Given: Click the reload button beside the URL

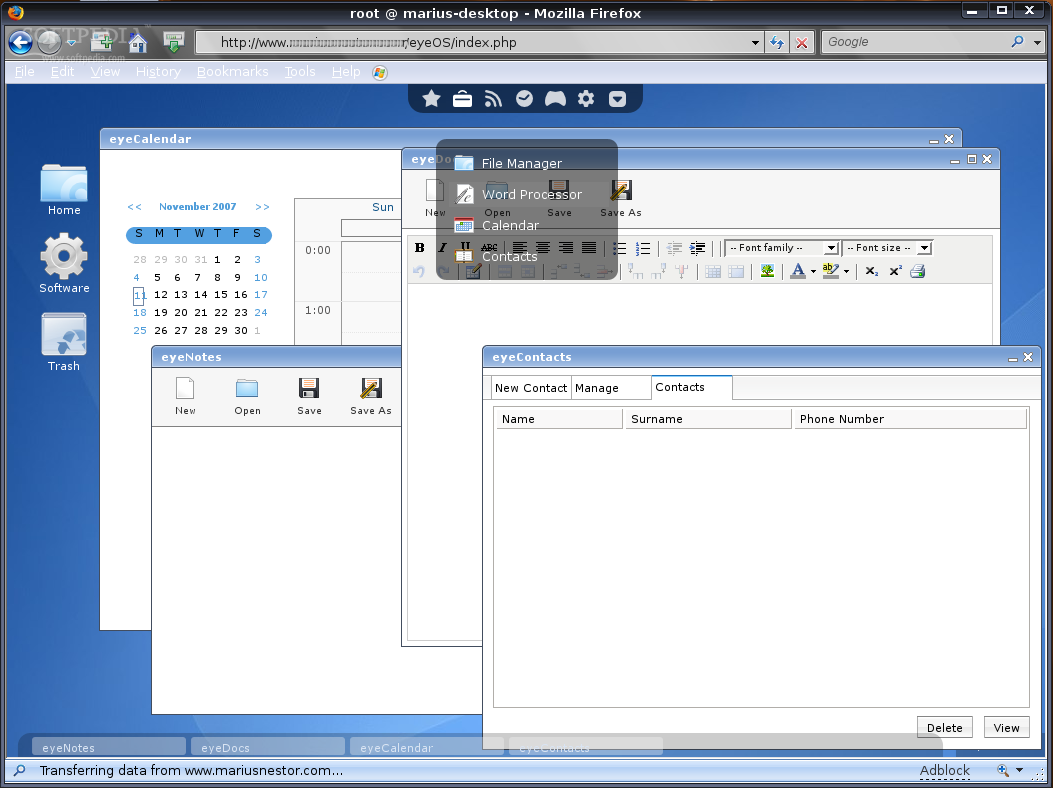Looking at the screenshot, I should (777, 43).
